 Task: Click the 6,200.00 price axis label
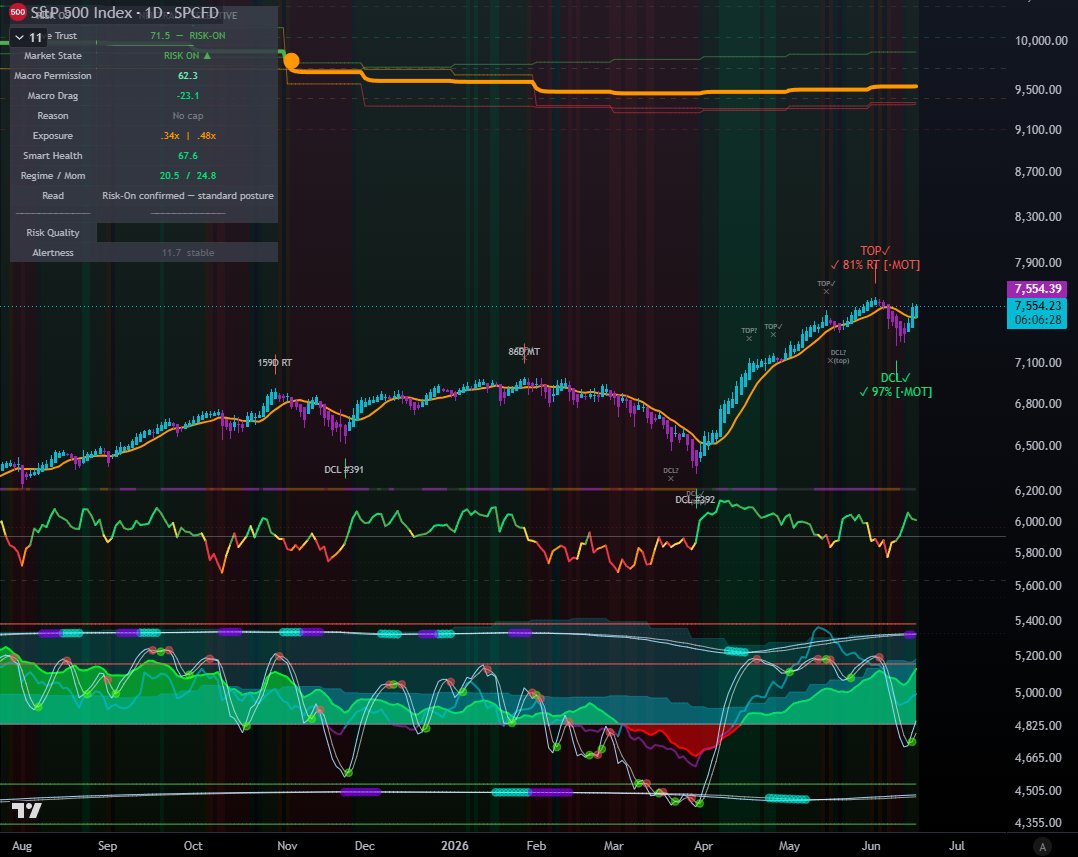coord(1038,490)
